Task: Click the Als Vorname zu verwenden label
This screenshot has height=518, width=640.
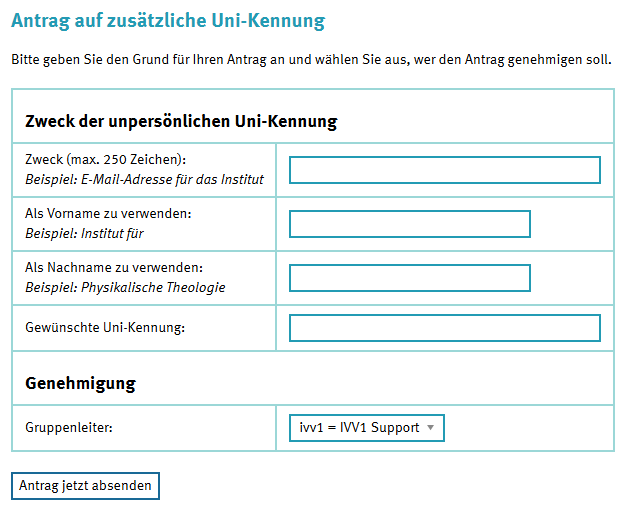Action: pyautogui.click(x=108, y=214)
